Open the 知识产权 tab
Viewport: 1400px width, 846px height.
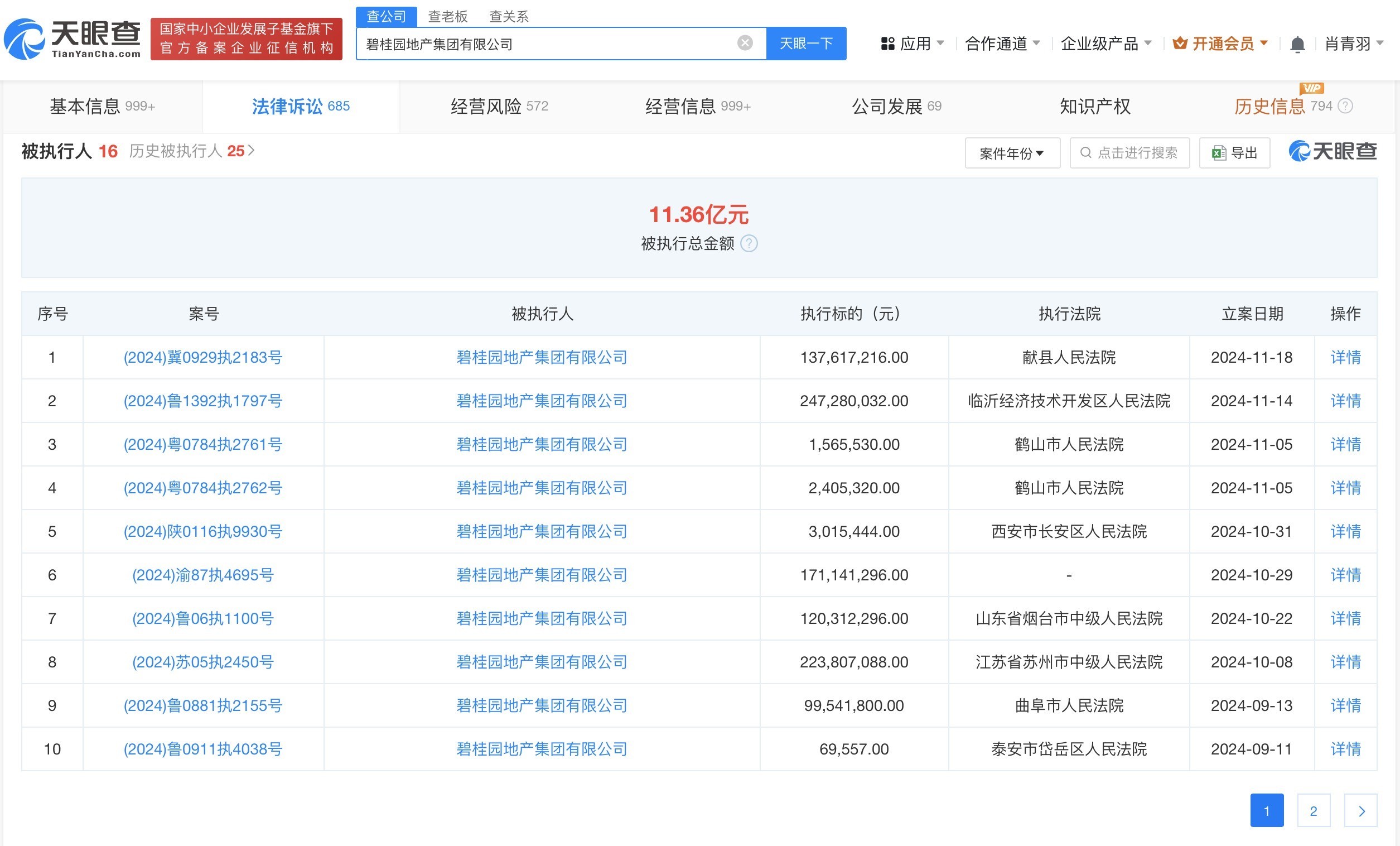pyautogui.click(x=1095, y=107)
